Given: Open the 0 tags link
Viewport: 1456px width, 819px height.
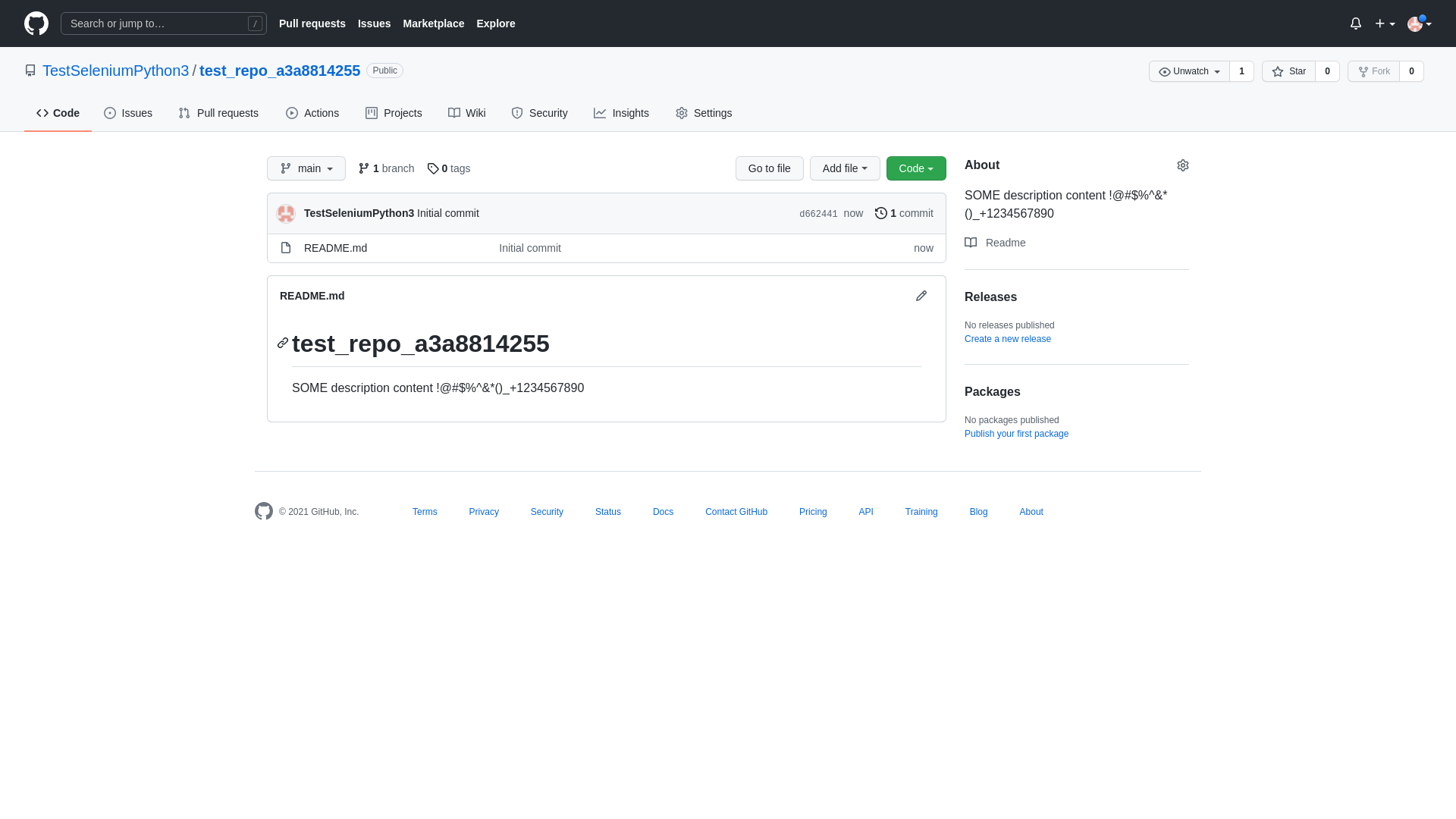Looking at the screenshot, I should tap(449, 168).
